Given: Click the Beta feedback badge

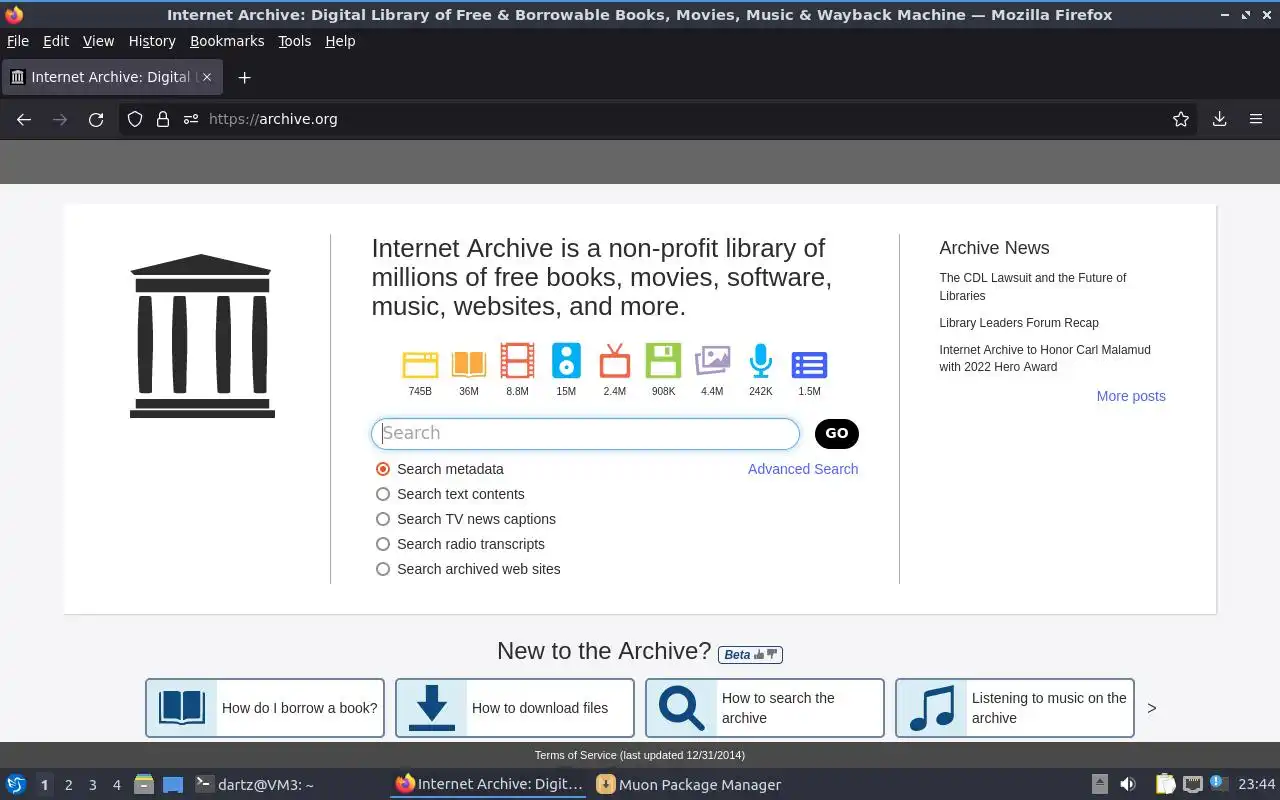Looking at the screenshot, I should [x=750, y=655].
